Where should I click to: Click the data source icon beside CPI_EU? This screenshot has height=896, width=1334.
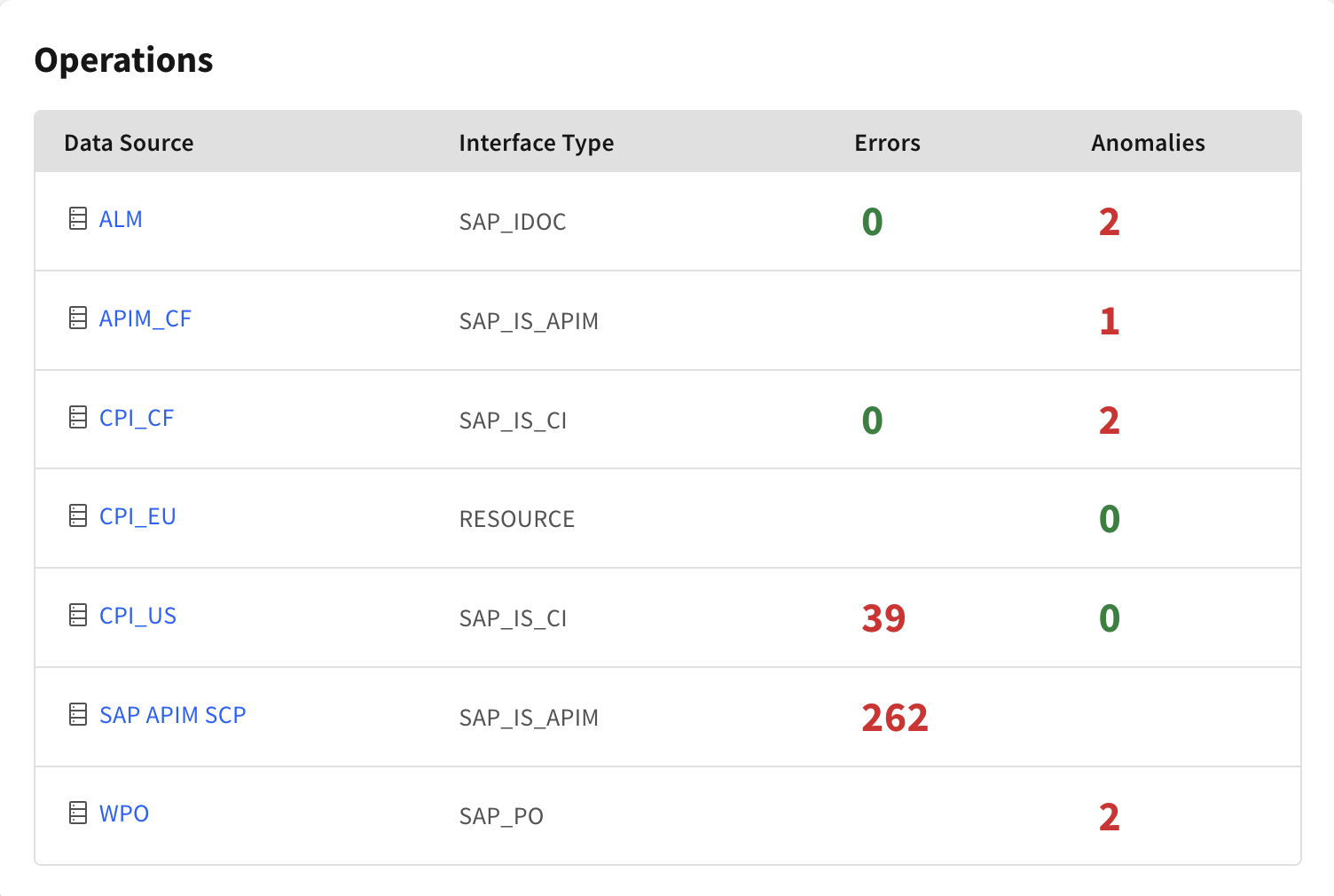tap(78, 515)
